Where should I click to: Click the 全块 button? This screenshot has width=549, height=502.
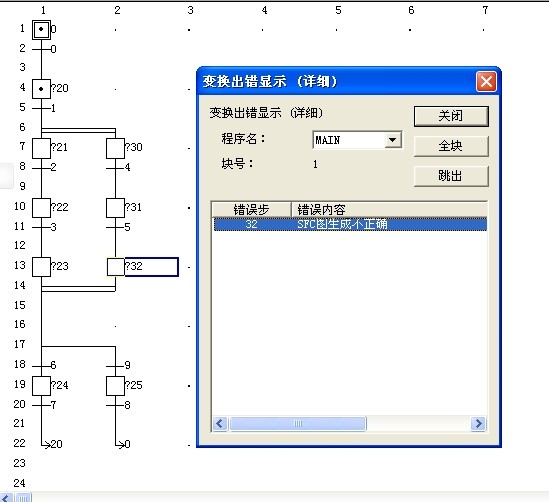451,146
